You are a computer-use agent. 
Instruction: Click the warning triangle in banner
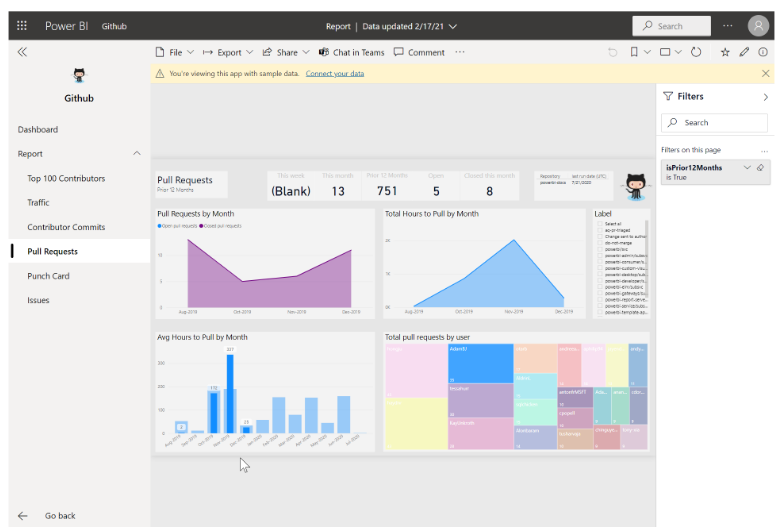[x=160, y=74]
